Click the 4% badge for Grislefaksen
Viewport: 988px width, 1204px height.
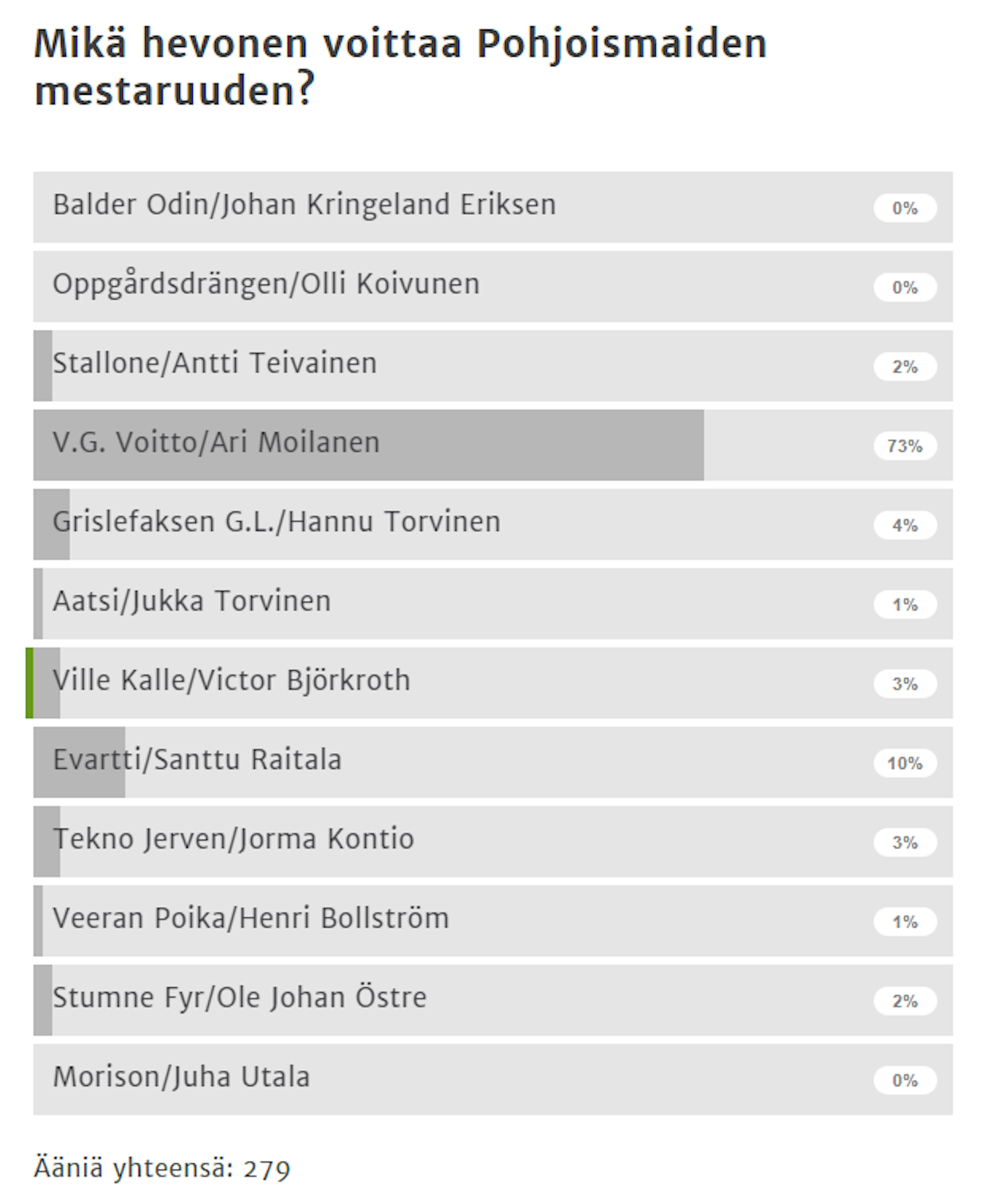point(905,525)
